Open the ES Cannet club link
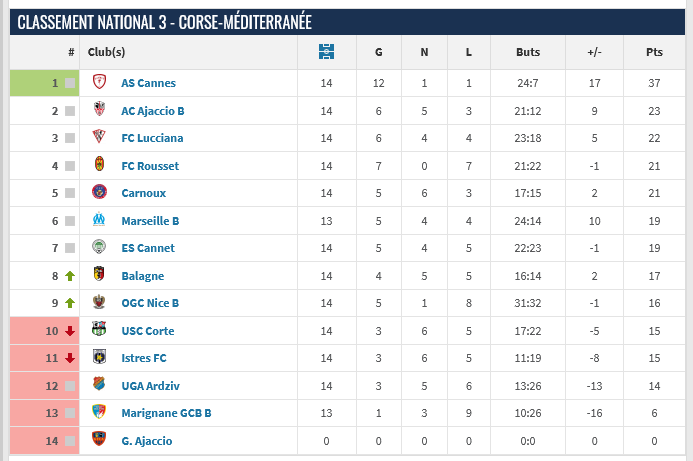This screenshot has width=693, height=461. tap(148, 248)
